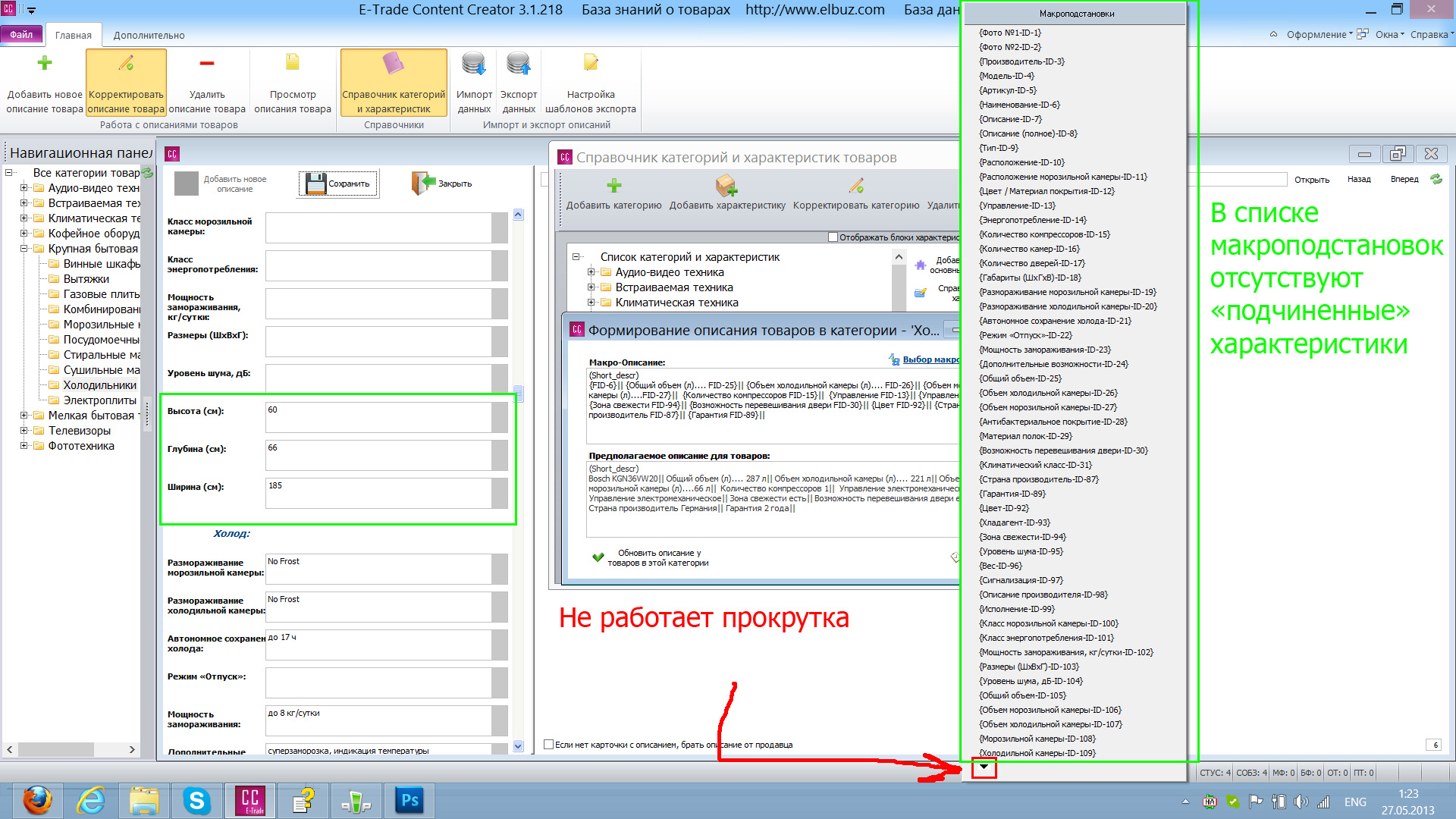Switch to the Главная ribbon tab
Image resolution: width=1456 pixels, height=819 pixels.
tap(73, 35)
